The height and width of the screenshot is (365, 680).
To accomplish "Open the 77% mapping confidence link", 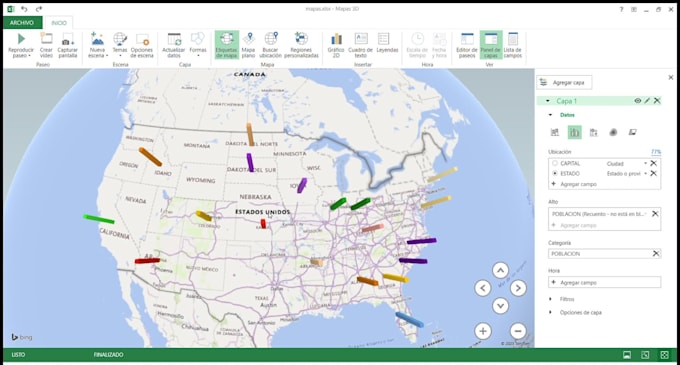I will click(656, 152).
